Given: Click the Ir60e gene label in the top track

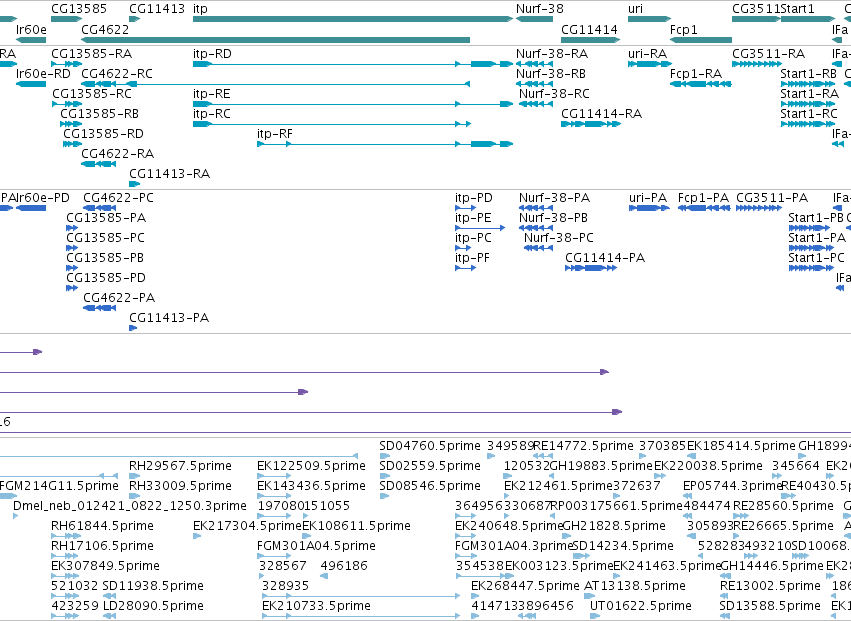Looking at the screenshot, I should tap(31, 29).
